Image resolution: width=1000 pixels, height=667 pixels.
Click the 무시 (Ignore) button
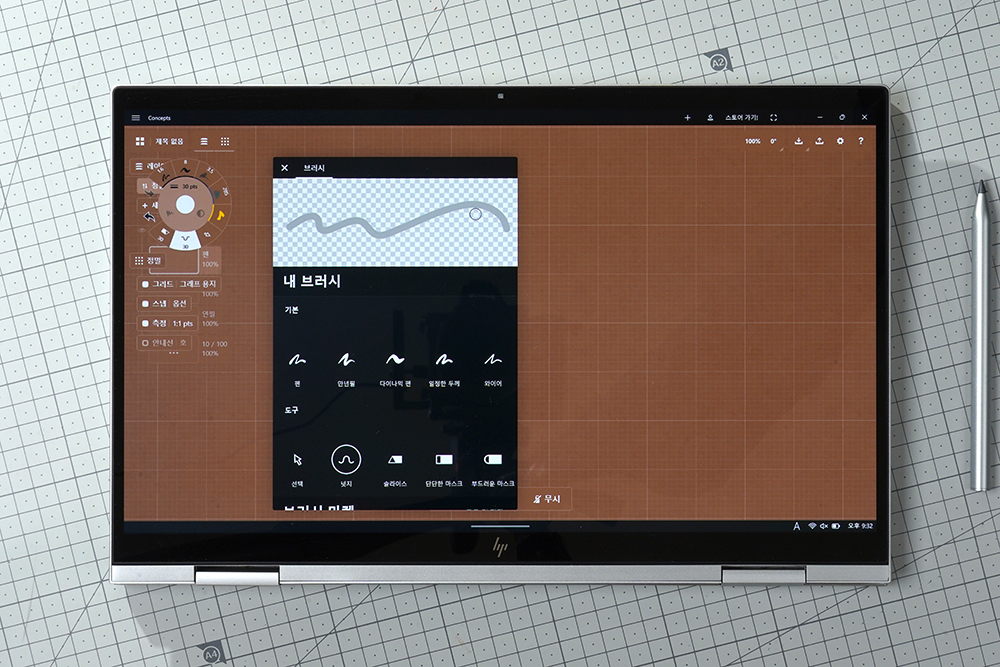pyautogui.click(x=547, y=499)
